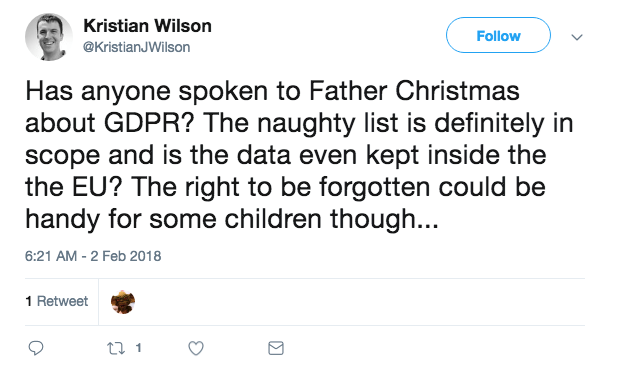Open the 6:21 AM - 2 Feb 2018 timestamp
The width and height of the screenshot is (618, 373).
tap(93, 256)
